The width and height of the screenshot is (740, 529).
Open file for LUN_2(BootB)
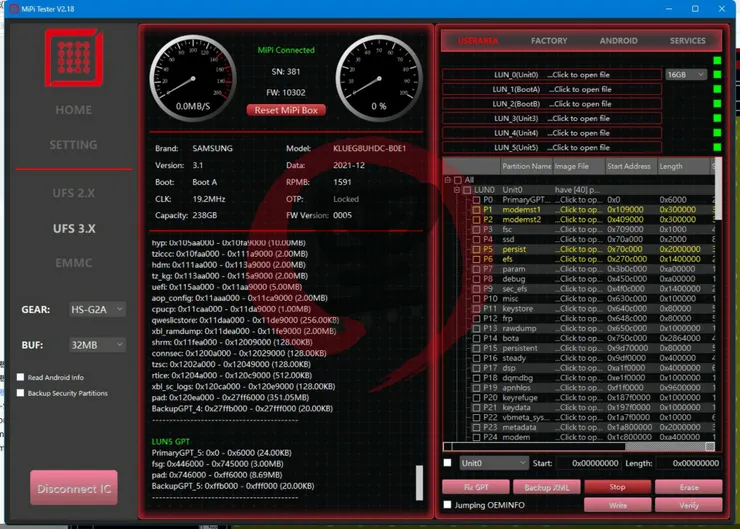coord(552,104)
